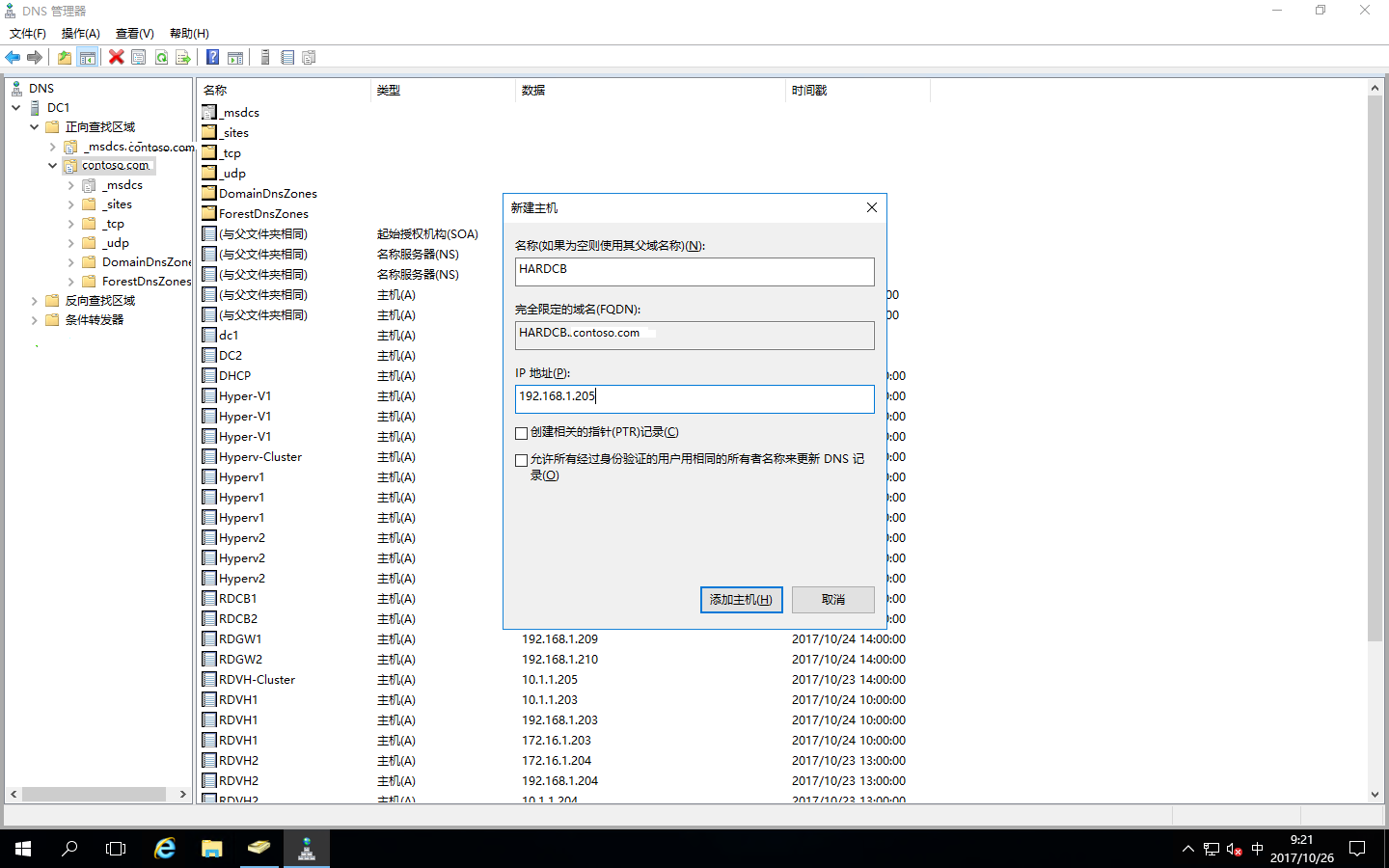Go back with the blue arrow
Viewport: 1389px width, 868px height.
[13, 58]
